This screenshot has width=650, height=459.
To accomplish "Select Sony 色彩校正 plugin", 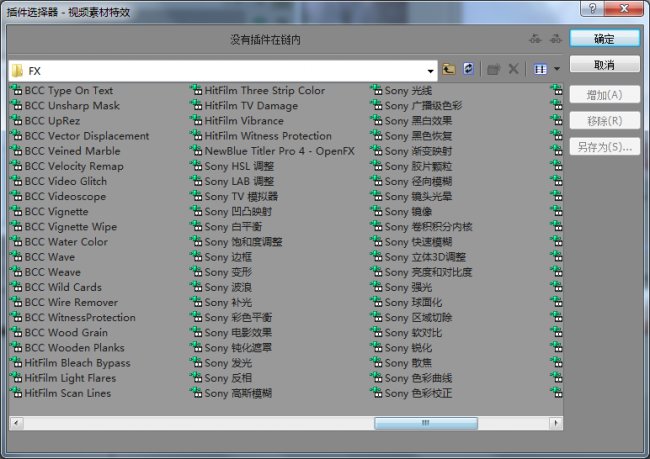I will pos(411,393).
